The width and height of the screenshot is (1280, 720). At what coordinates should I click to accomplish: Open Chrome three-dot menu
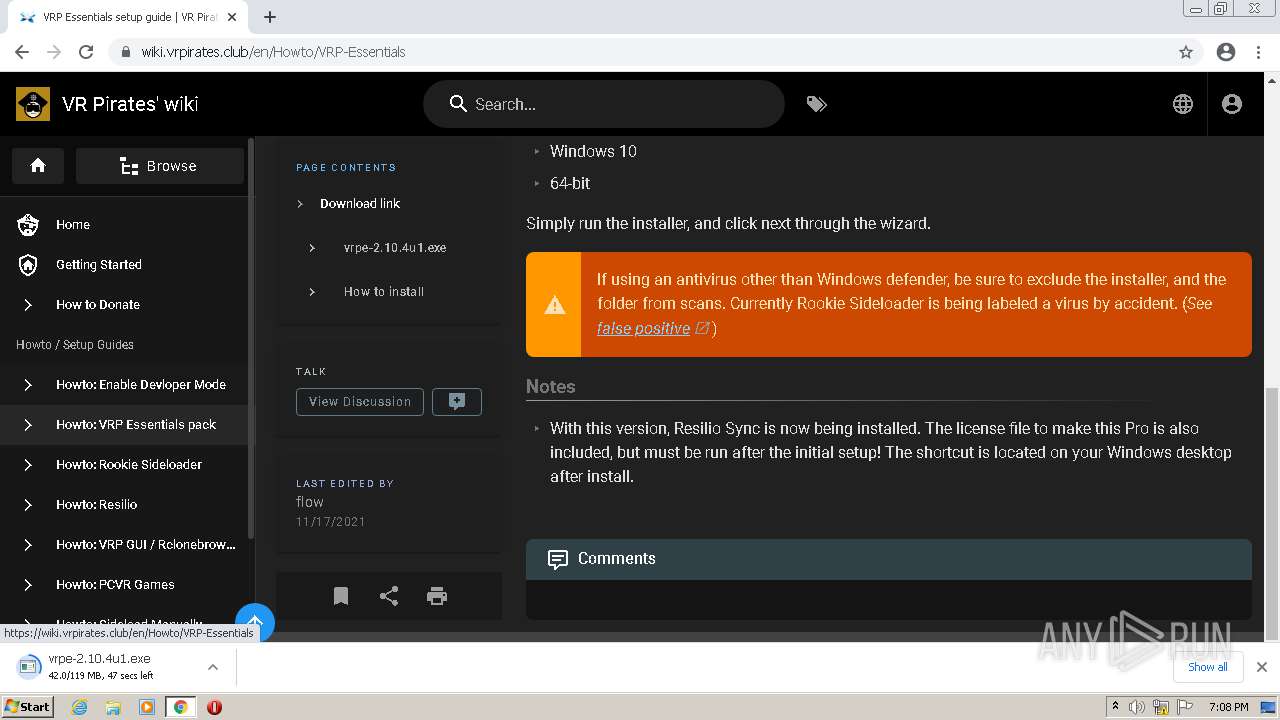point(1258,52)
